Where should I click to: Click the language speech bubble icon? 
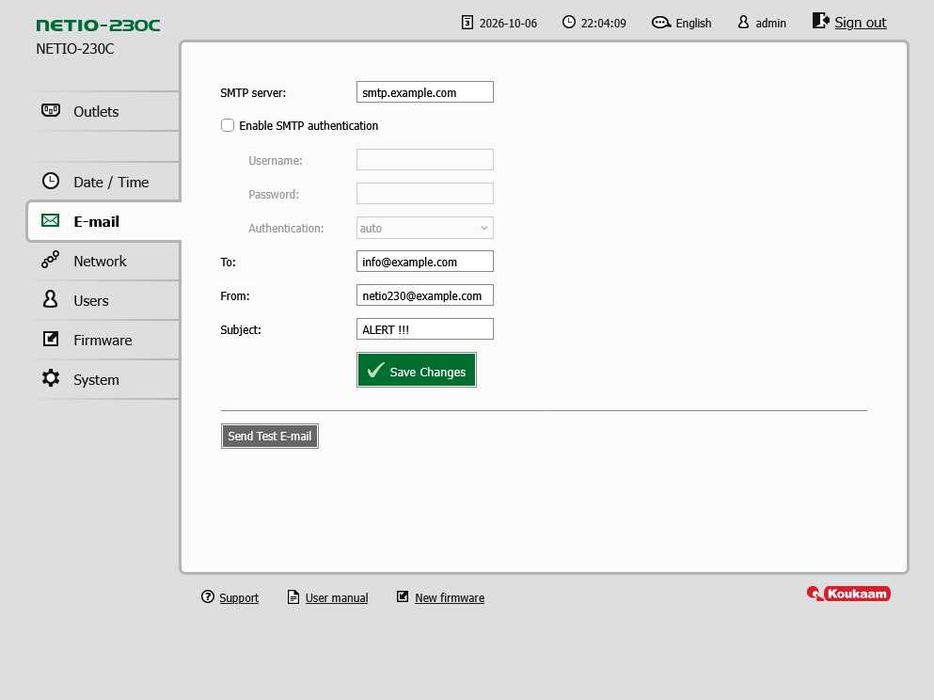[661, 23]
